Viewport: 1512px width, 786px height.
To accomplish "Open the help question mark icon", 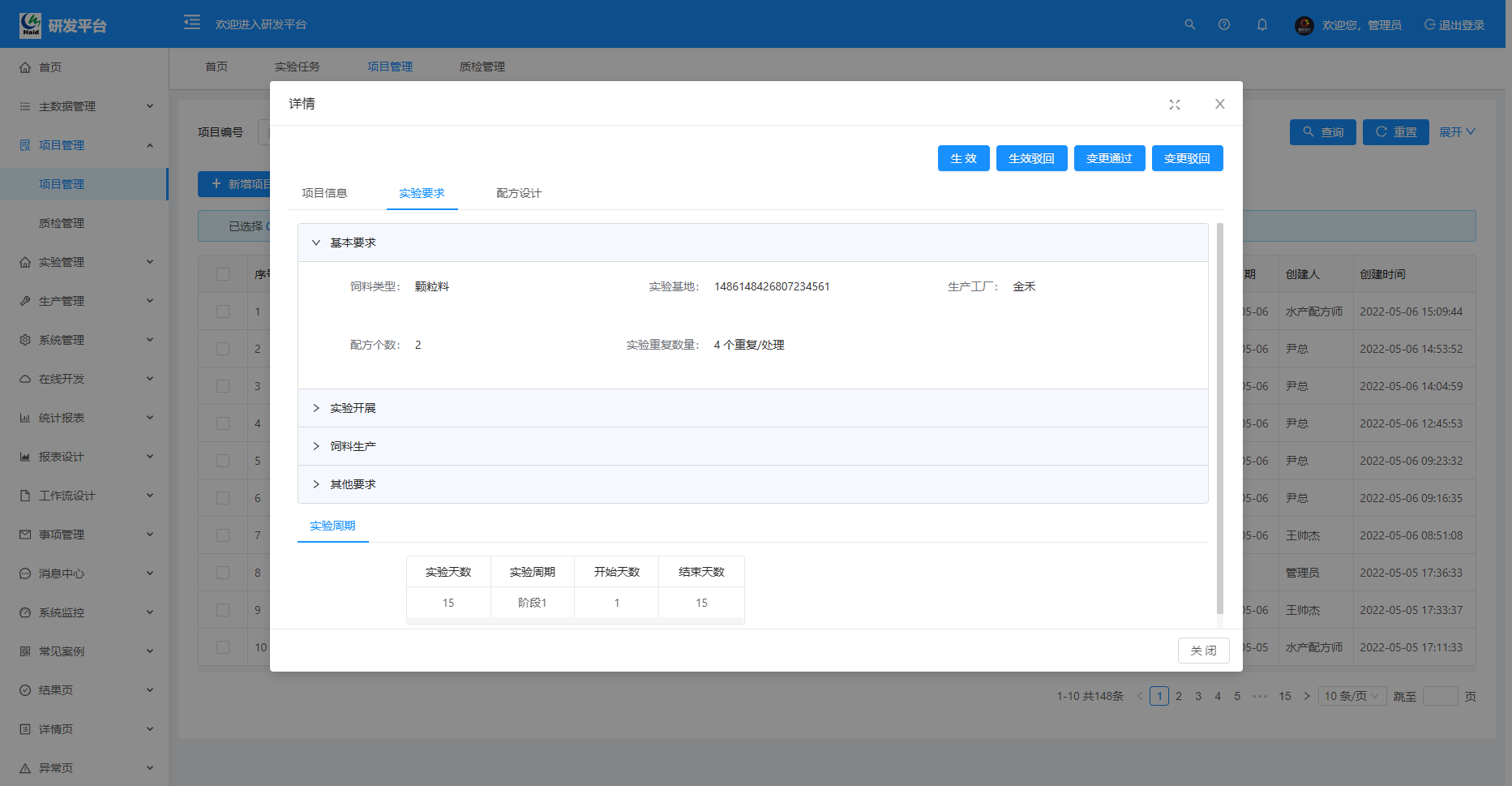I will pos(1224,24).
